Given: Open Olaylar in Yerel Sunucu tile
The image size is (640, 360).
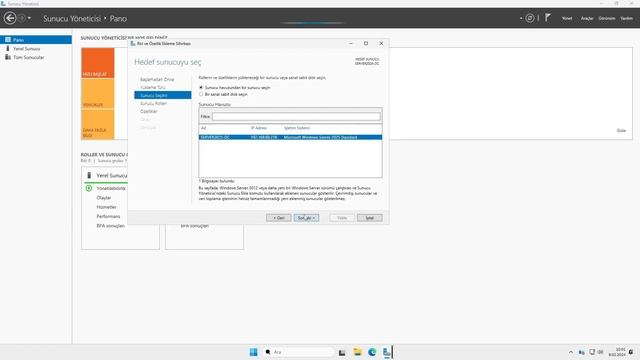Looking at the screenshot, I should (x=104, y=198).
